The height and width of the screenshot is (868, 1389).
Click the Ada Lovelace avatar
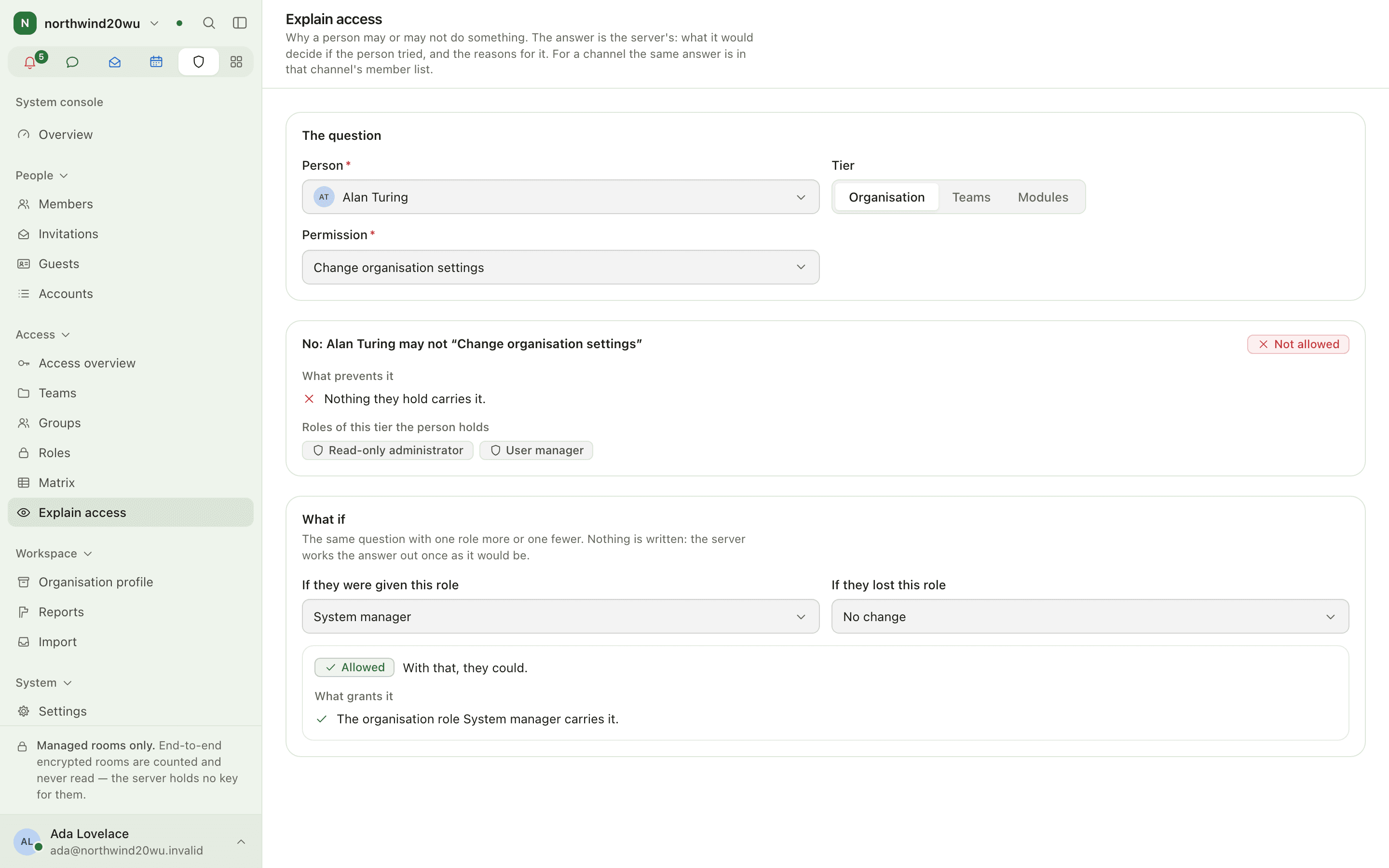(x=27, y=841)
